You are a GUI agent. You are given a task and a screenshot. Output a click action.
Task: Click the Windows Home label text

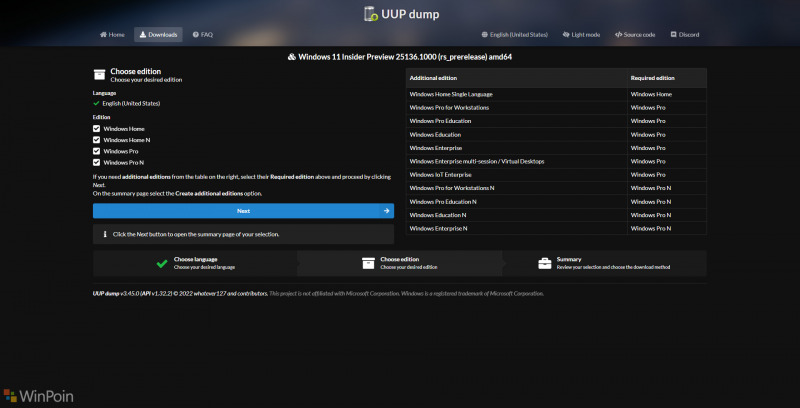click(124, 129)
